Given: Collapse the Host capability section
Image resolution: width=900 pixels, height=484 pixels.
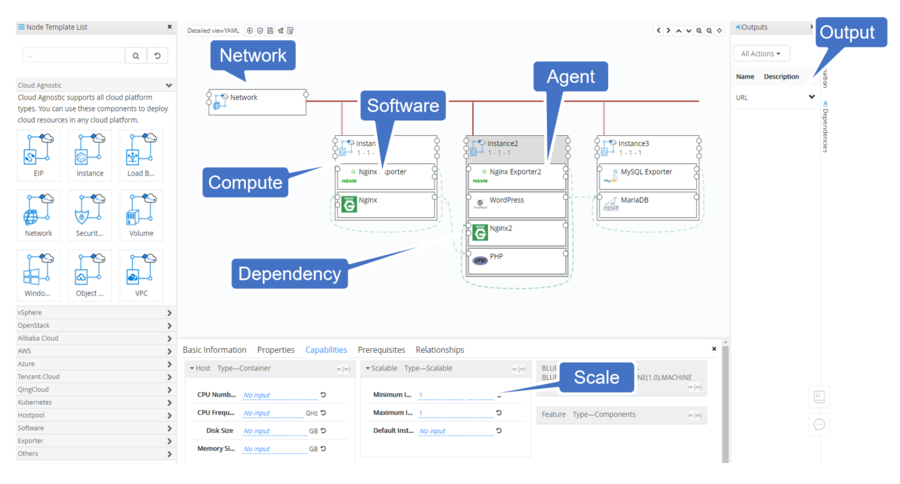Looking at the screenshot, I should 192,368.
